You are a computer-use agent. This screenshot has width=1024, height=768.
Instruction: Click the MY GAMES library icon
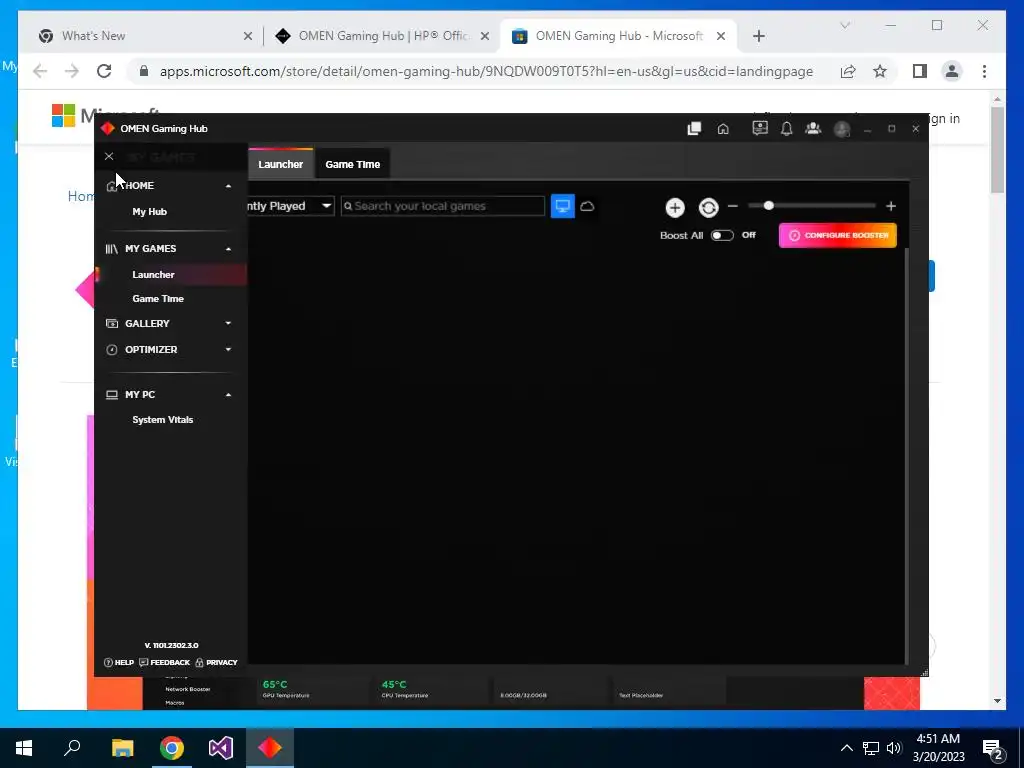point(112,249)
